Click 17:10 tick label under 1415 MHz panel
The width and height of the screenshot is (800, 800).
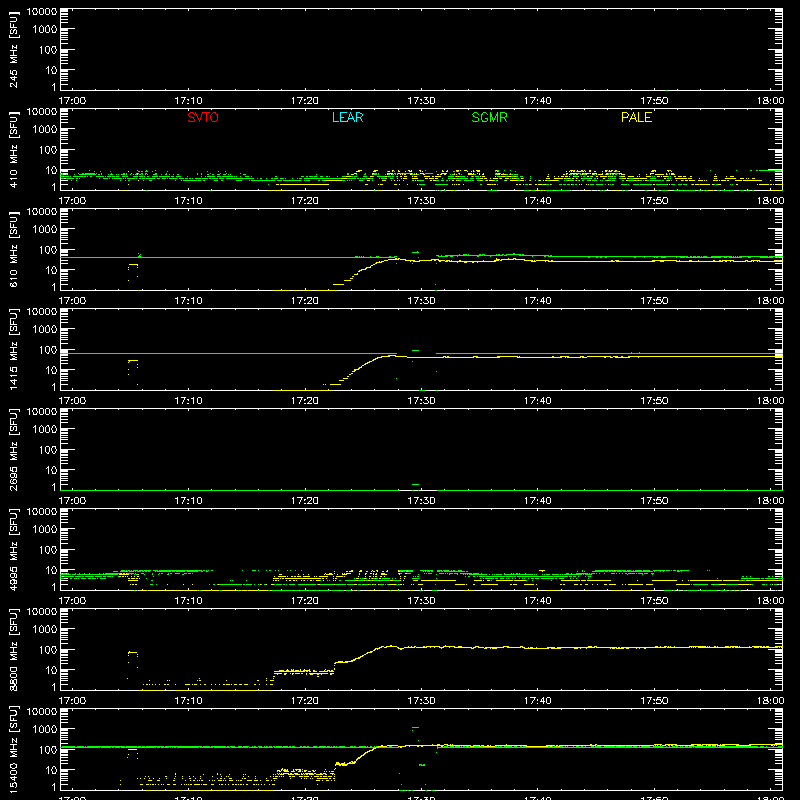coord(188,401)
